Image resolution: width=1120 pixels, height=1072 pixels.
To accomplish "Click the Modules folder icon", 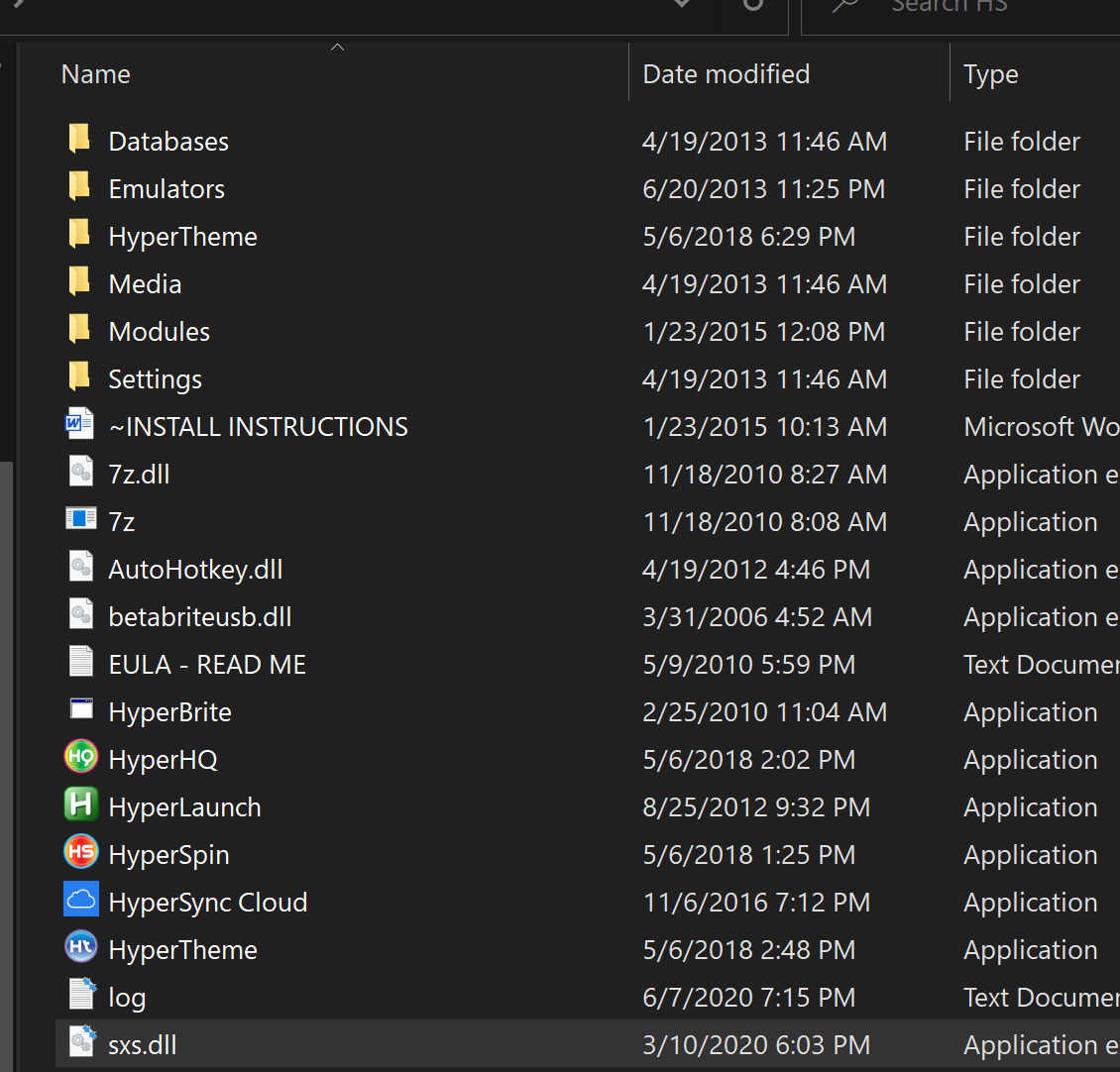I will click(79, 329).
